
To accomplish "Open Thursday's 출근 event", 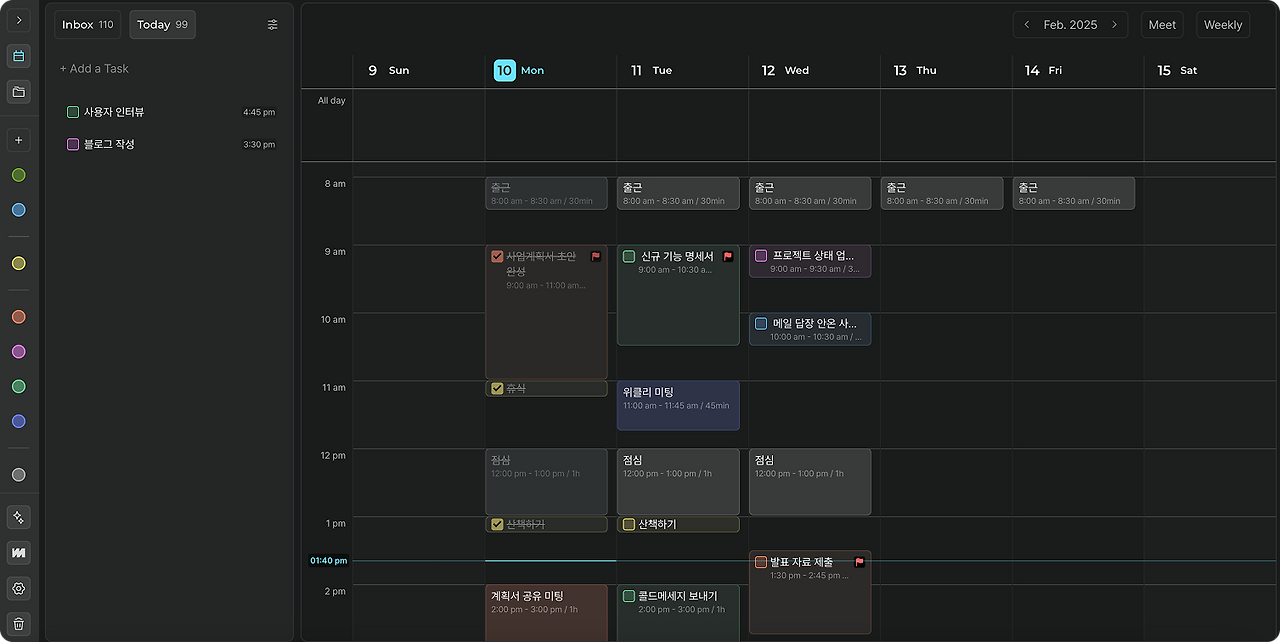I will tap(942, 193).
